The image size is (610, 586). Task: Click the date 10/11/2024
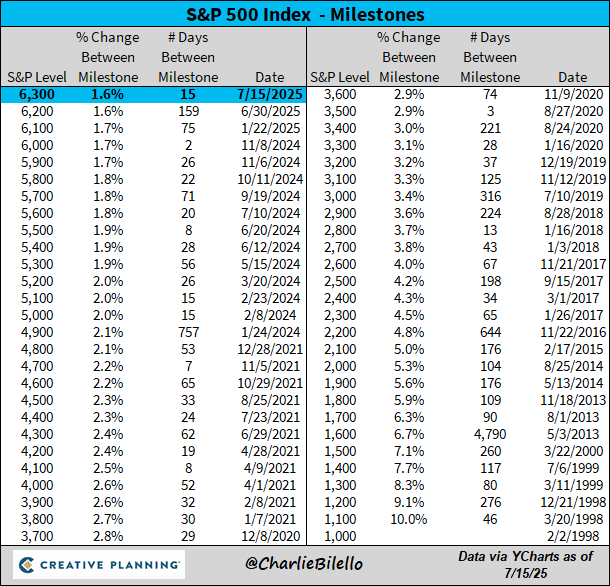270,179
